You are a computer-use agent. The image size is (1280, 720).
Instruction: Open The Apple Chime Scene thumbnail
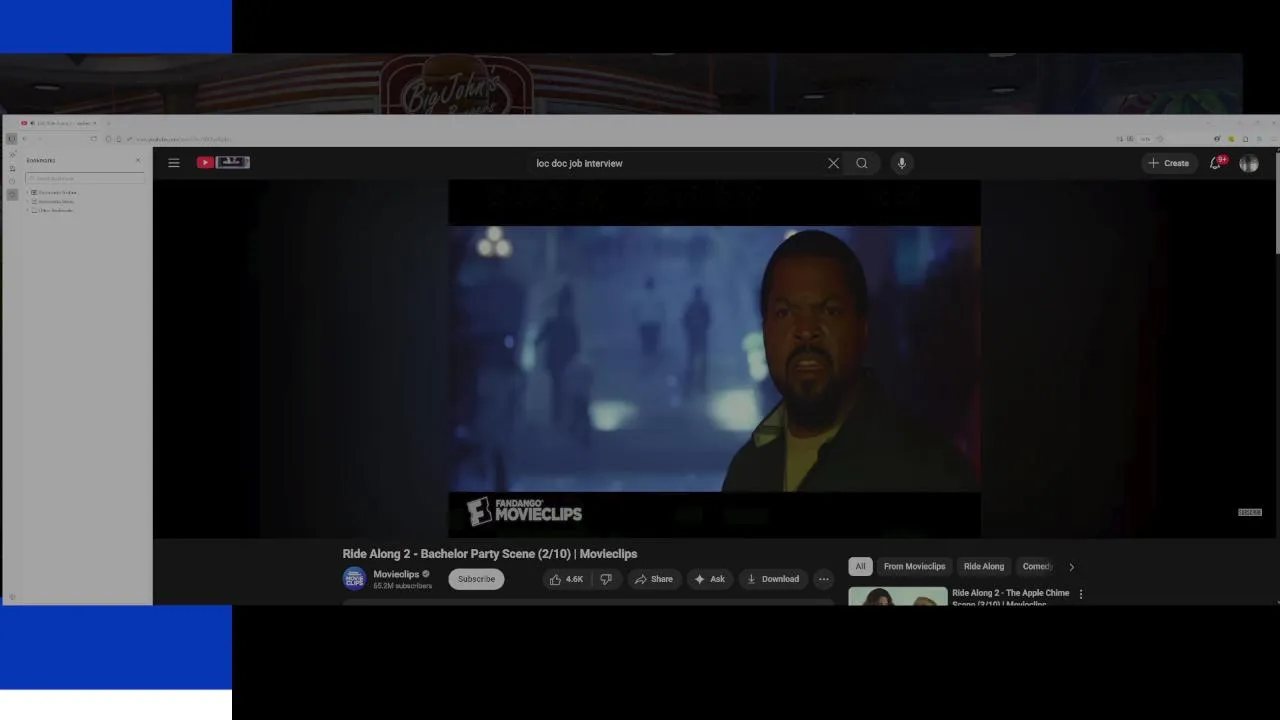pyautogui.click(x=898, y=597)
